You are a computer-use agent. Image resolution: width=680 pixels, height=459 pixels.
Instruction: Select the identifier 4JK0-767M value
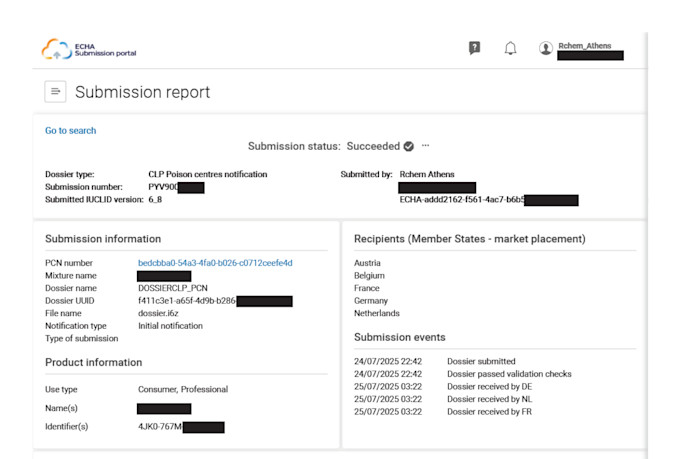160,426
